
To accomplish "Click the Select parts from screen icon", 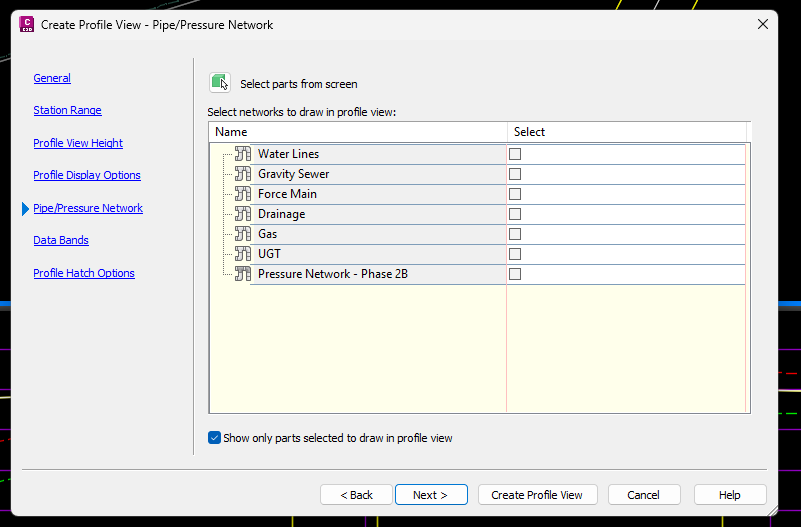I will coord(220,83).
